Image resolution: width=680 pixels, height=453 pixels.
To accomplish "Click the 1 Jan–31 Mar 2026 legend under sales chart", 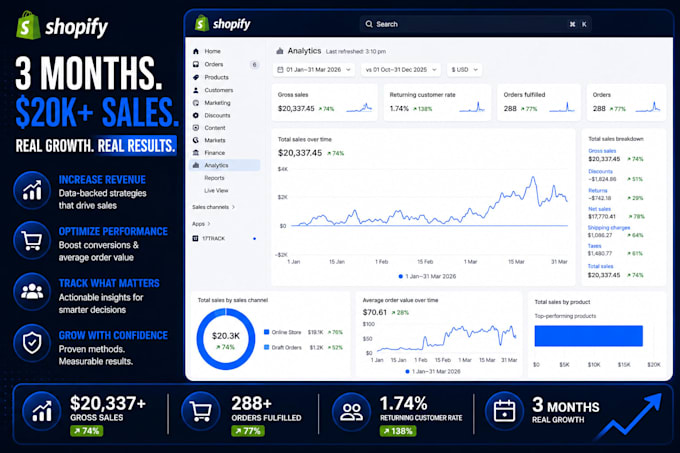I will (427, 276).
